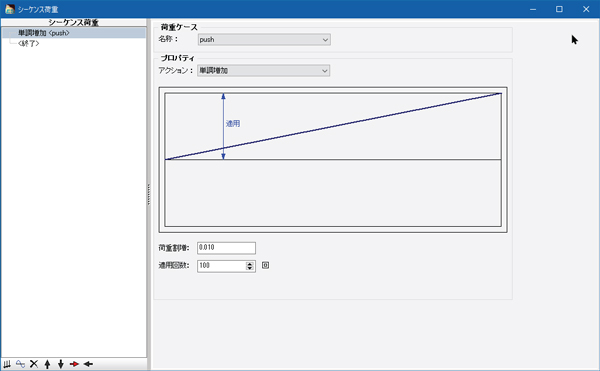The image size is (600, 371).
Task: Click the load curve diagram
Action: click(333, 159)
